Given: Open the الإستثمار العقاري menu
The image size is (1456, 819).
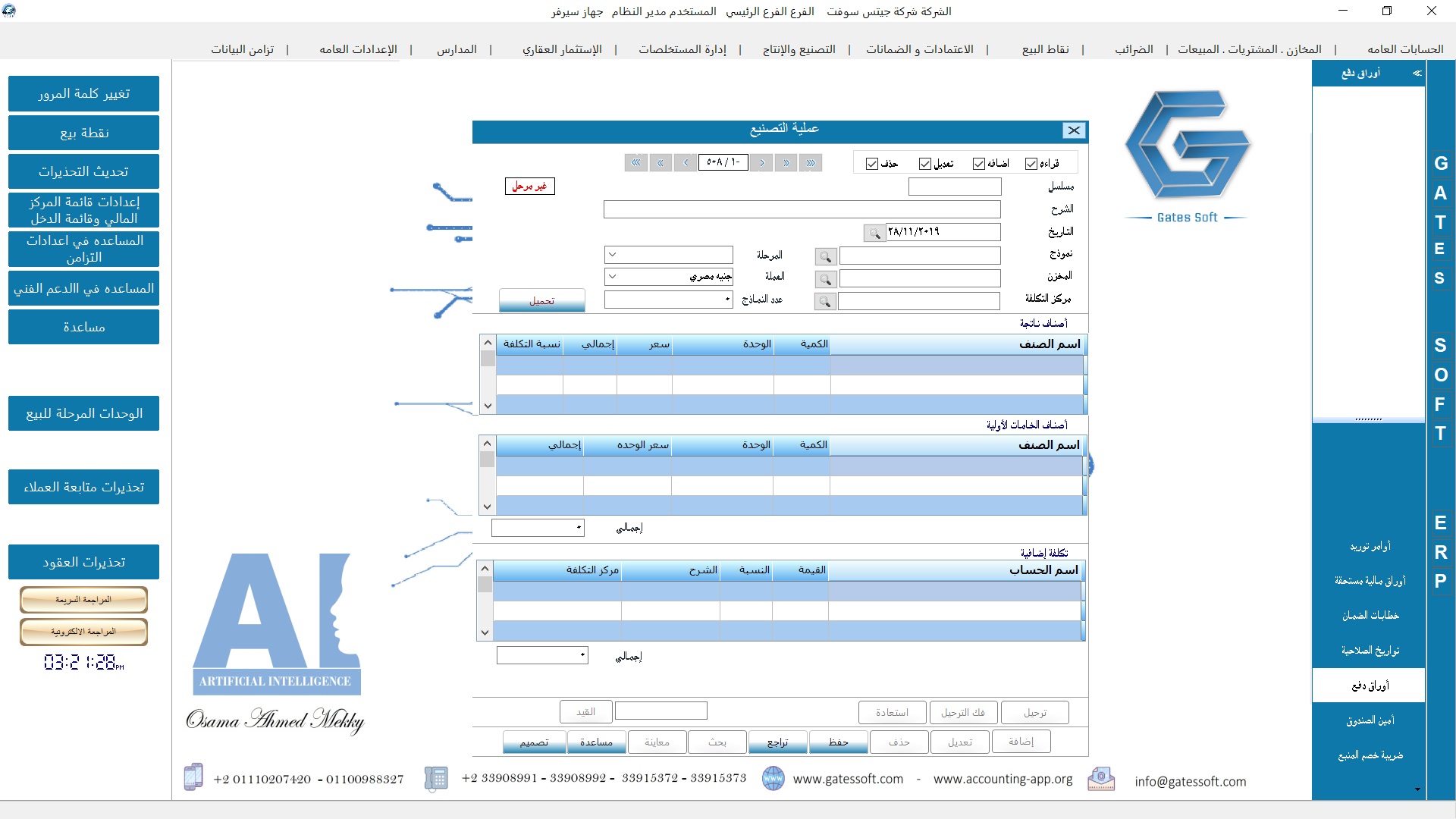Looking at the screenshot, I should pyautogui.click(x=562, y=49).
